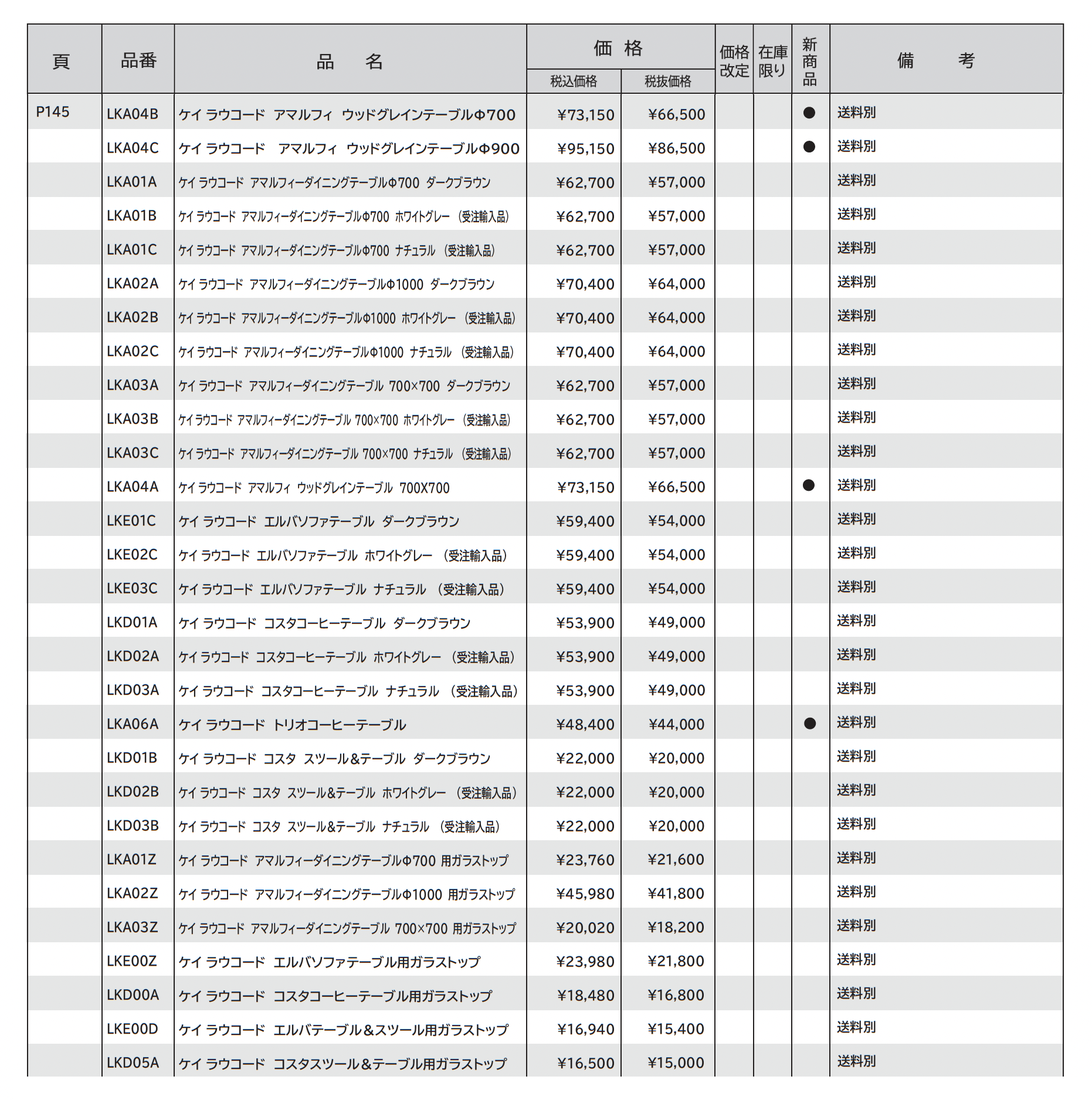This screenshot has height=1100, width=1092.
Task: Click the 品名 column header
Action: pos(350,61)
